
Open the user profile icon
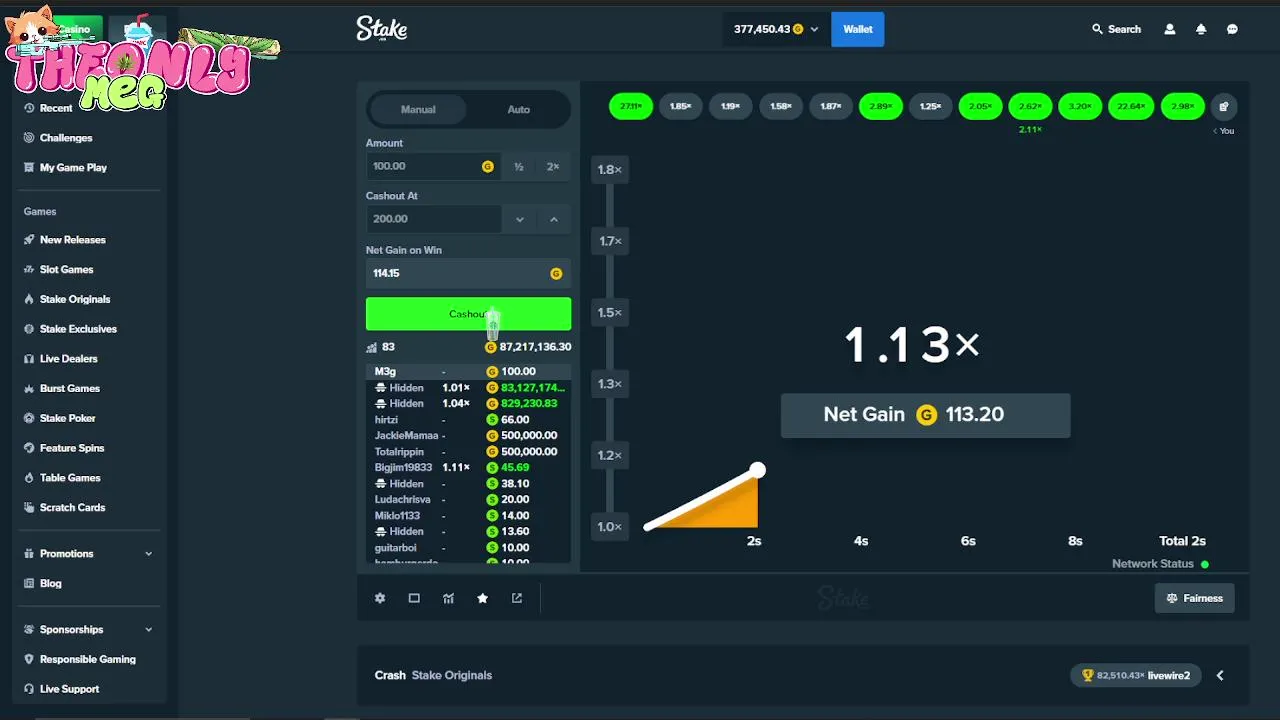point(1170,29)
